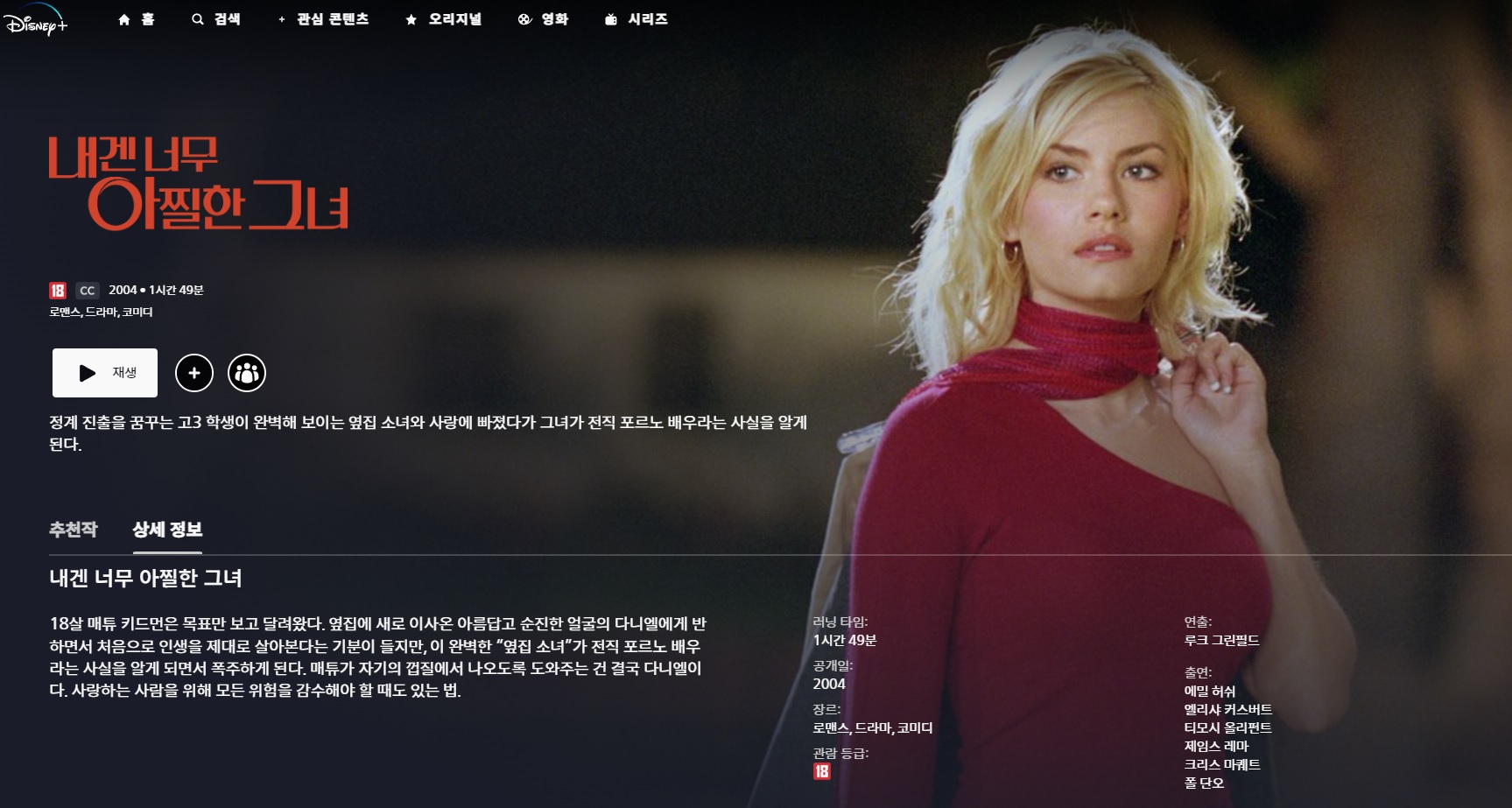The width and height of the screenshot is (1512, 808).
Task: Click cast name 폴 단오
Action: [1204, 783]
